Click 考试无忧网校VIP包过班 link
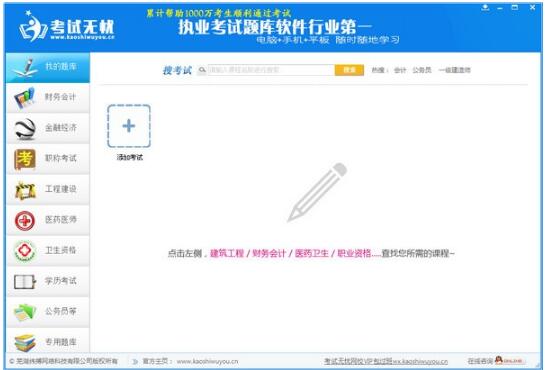The height and width of the screenshot is (370, 546). 386,361
